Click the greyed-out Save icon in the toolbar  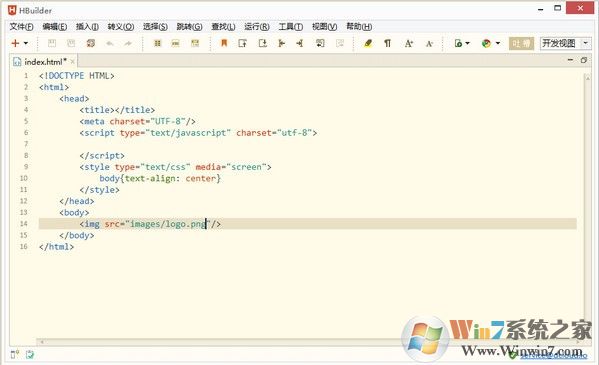[x=52, y=43]
